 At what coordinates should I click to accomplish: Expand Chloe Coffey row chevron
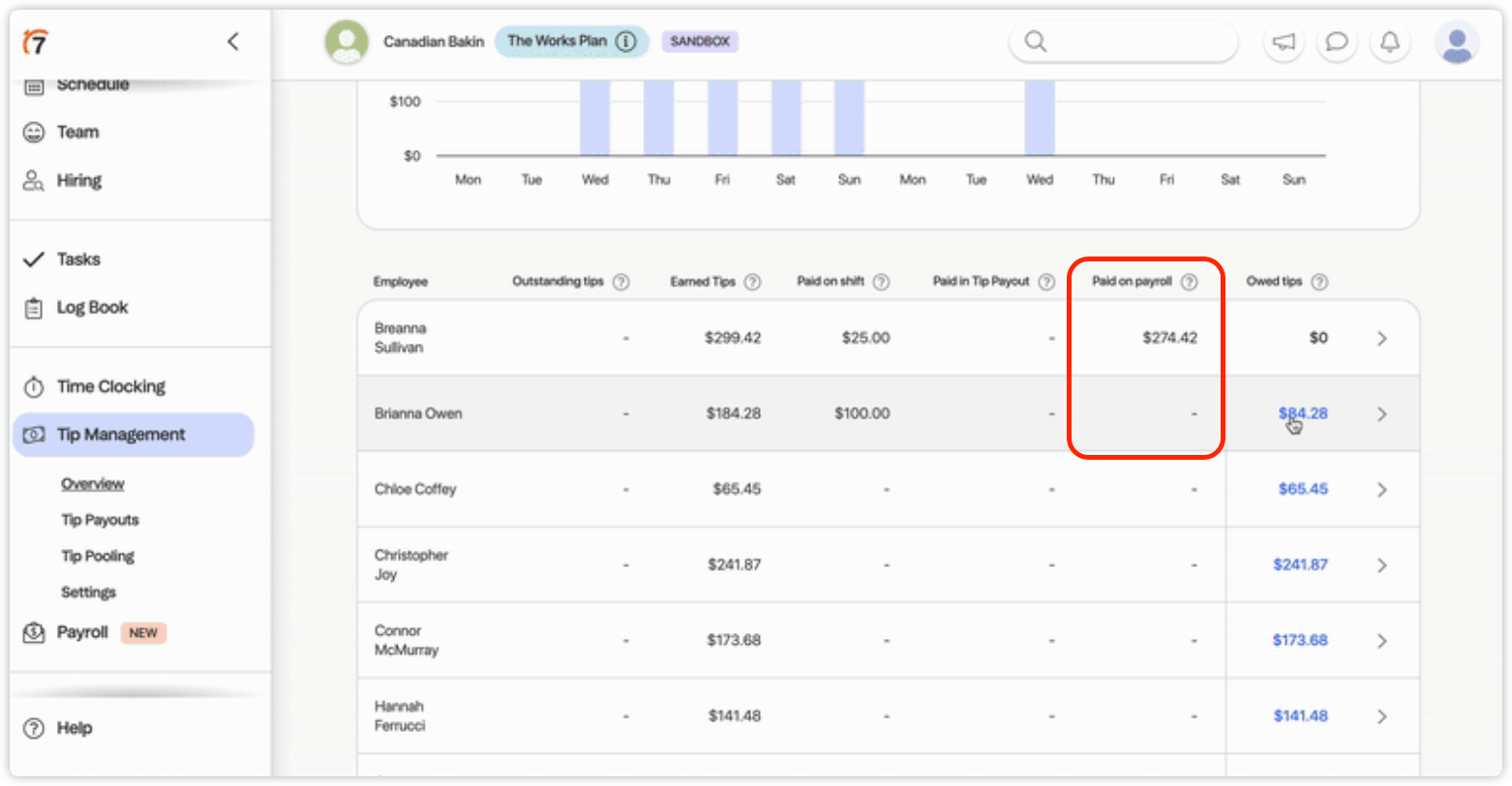click(1382, 490)
